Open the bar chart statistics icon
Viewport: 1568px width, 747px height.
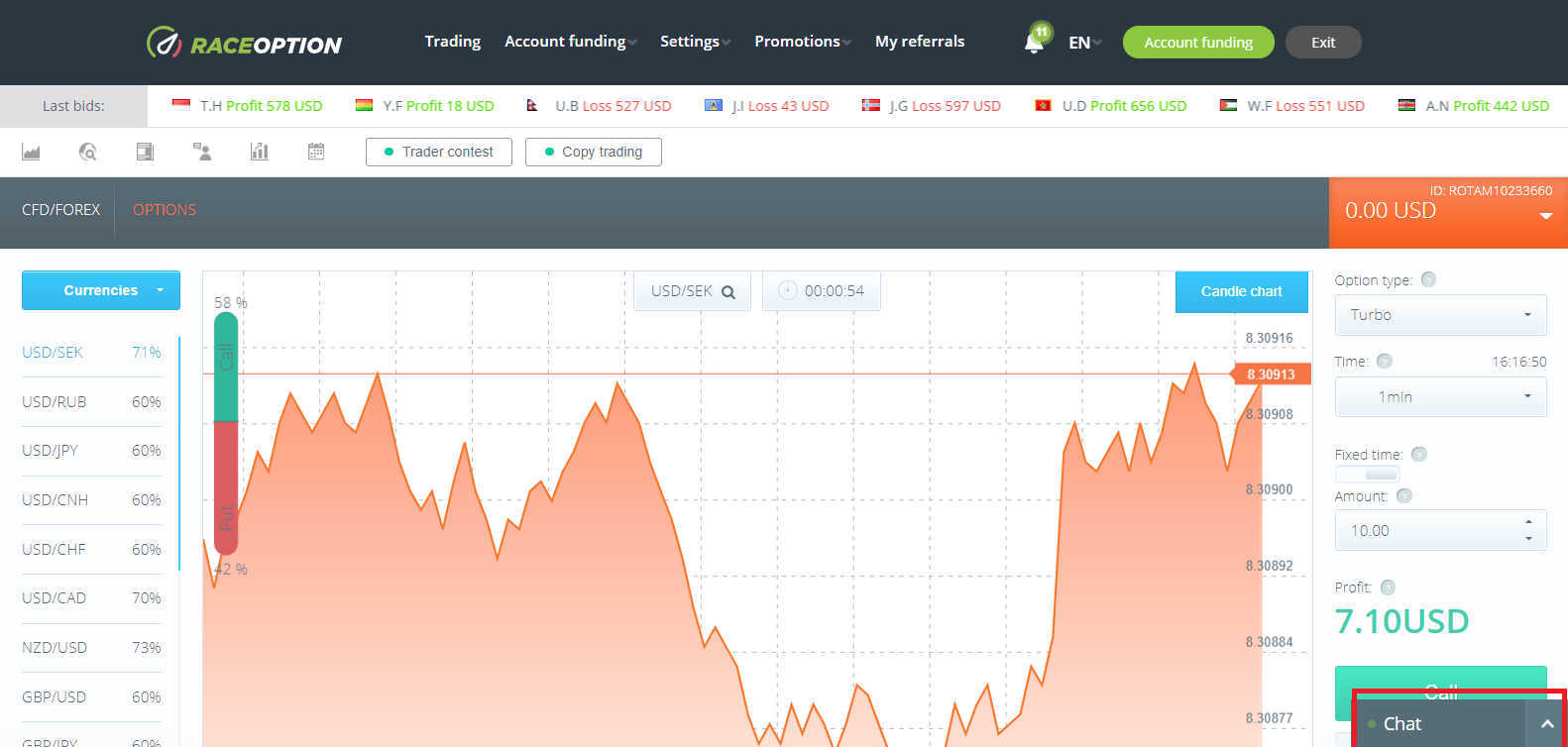260,152
